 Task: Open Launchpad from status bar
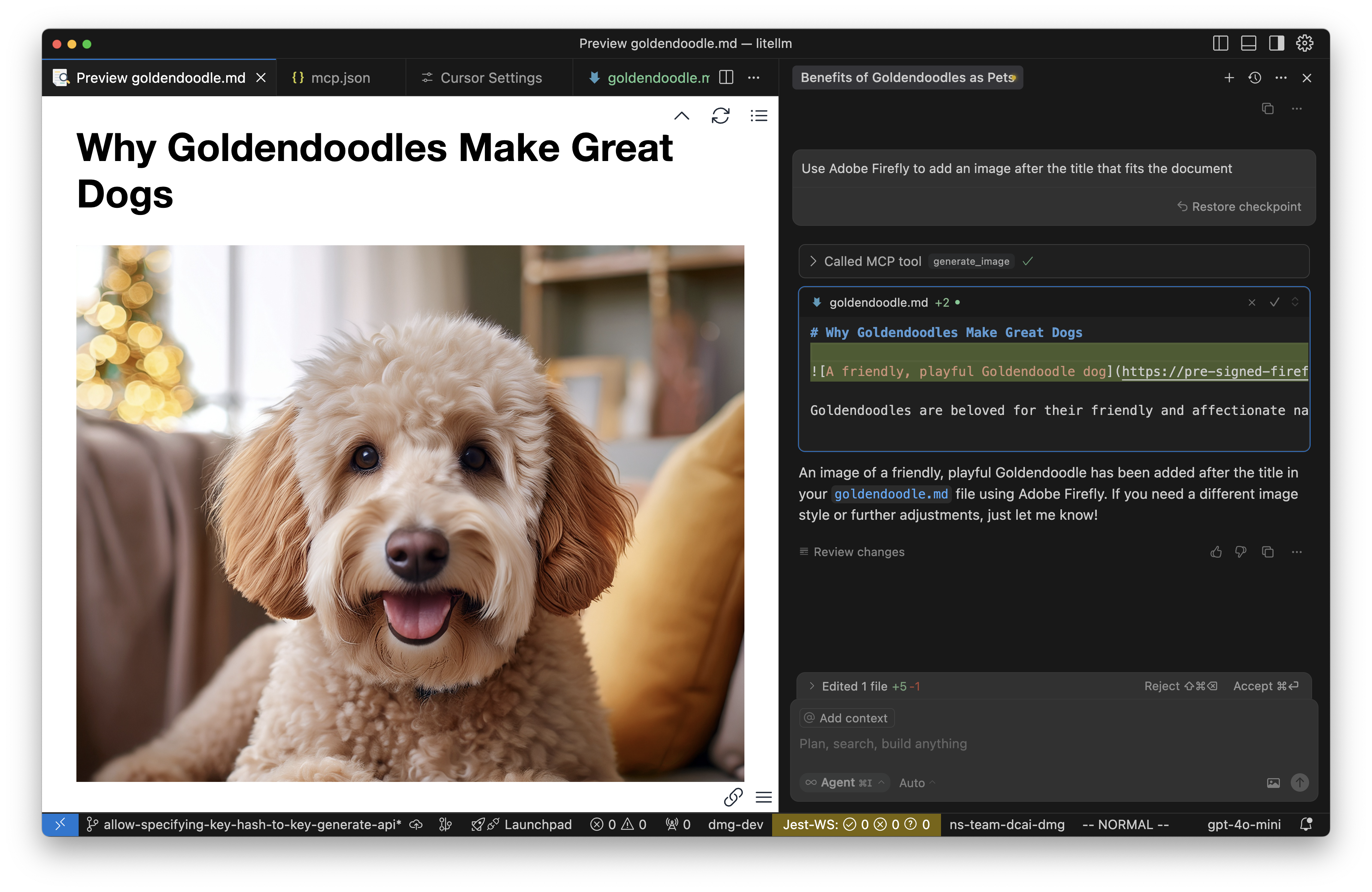coord(522,825)
